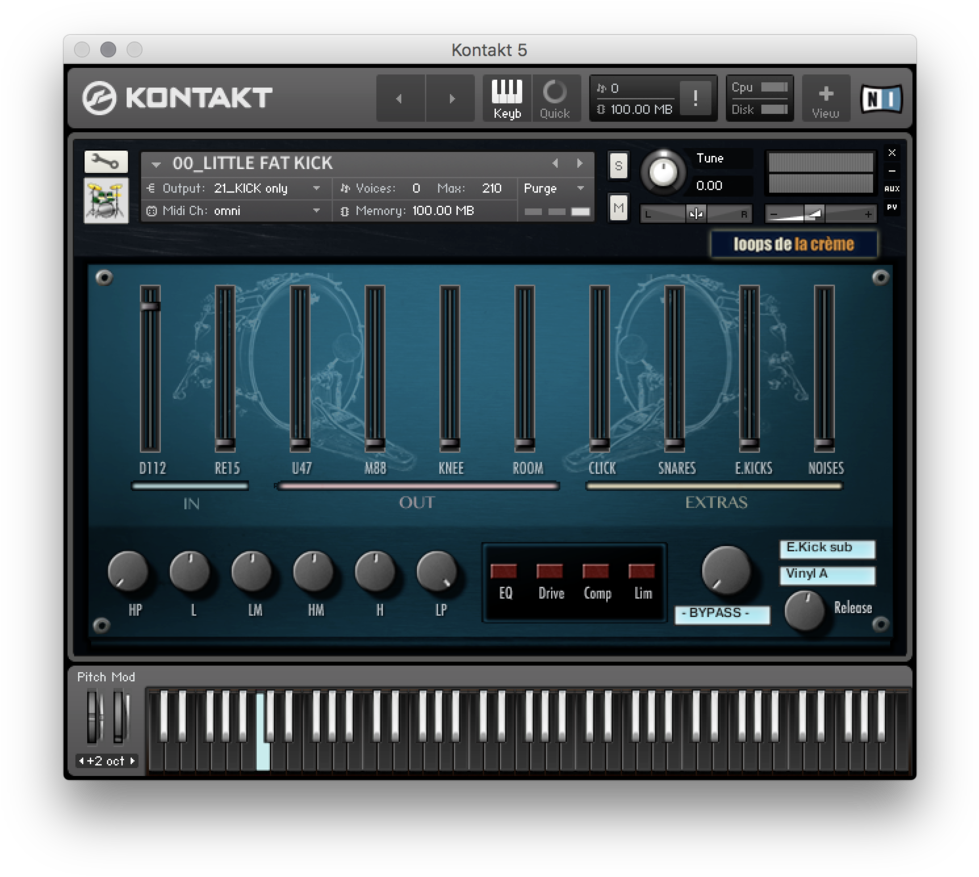
Task: Click the H band EQ knob
Action: click(x=375, y=571)
